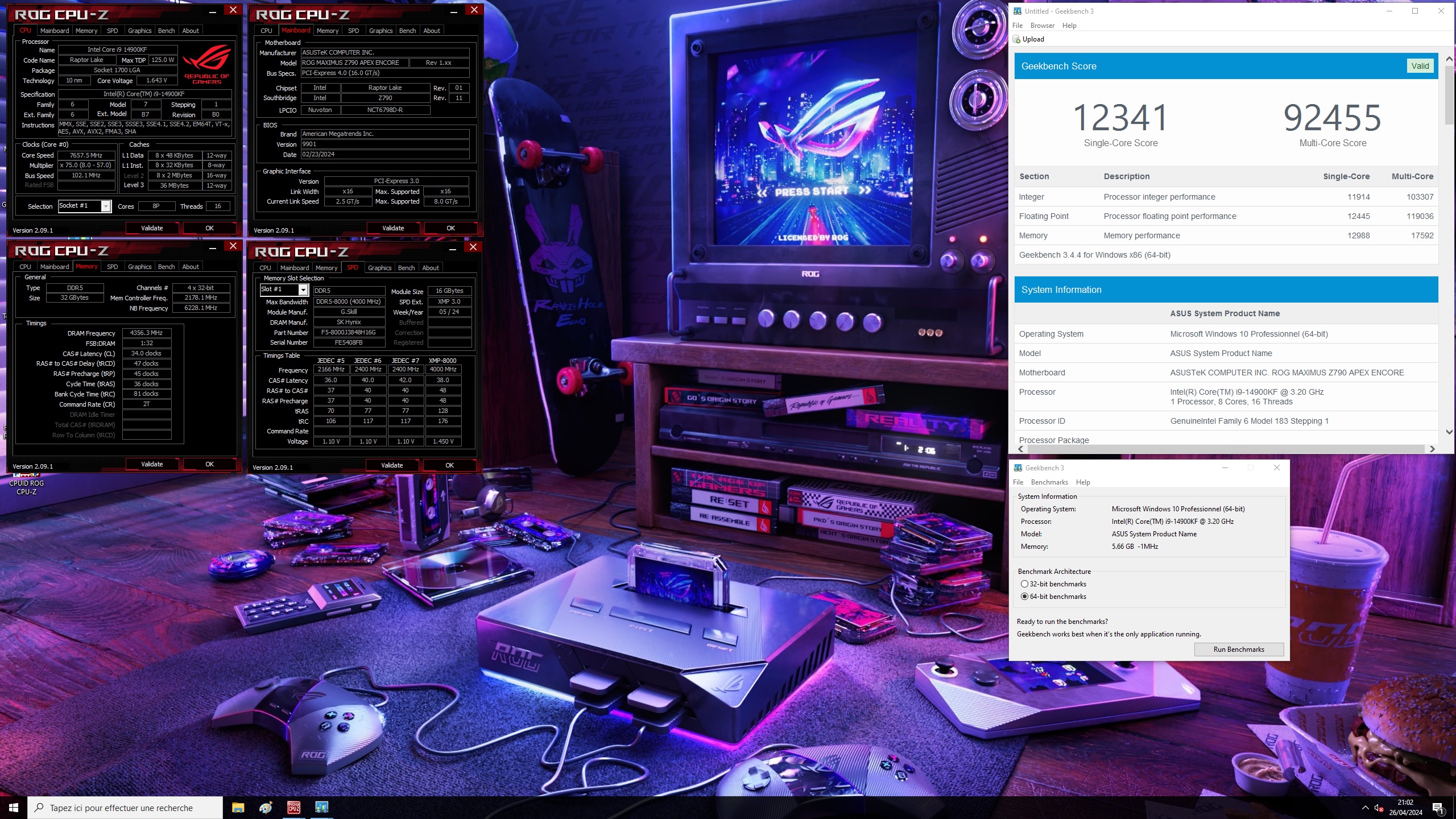Click the taskbar search box

(x=125, y=808)
